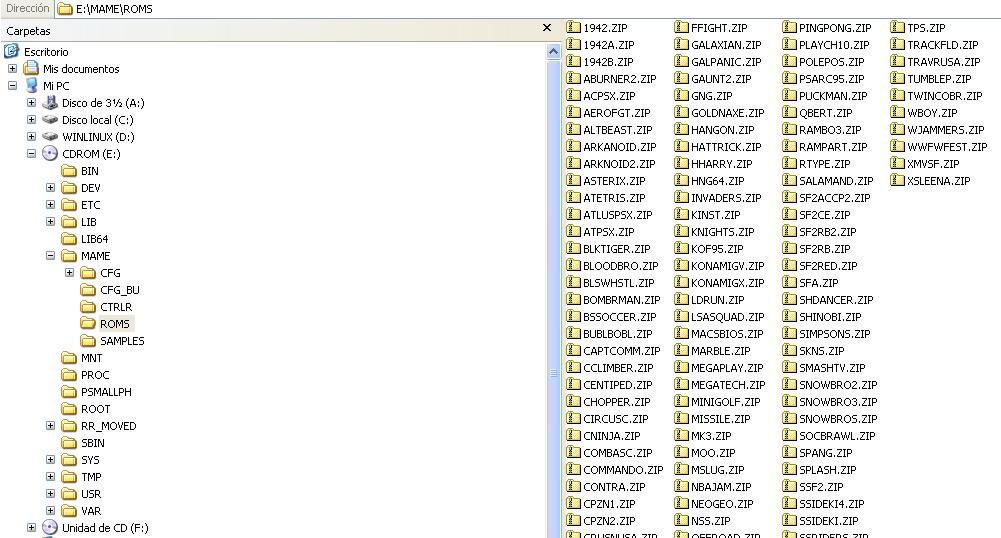Screen dimensions: 1001x538
Task: Select the SAMPLES folder in tree
Action: [122, 341]
